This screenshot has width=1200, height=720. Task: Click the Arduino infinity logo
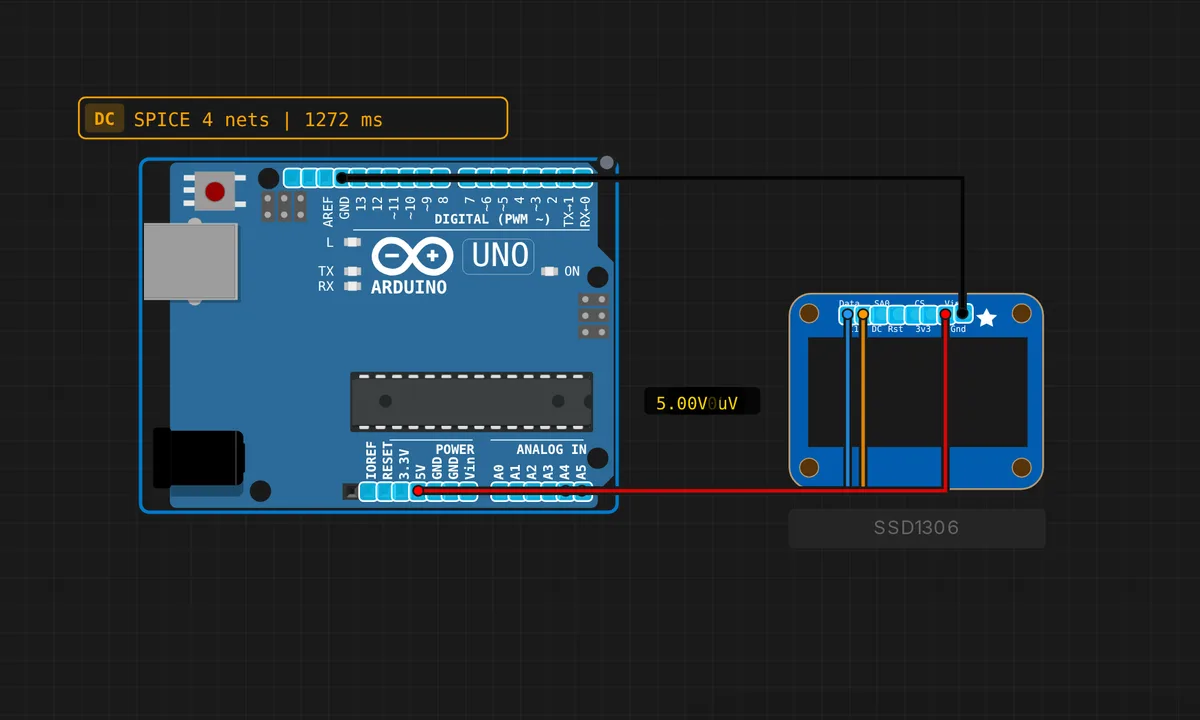[410, 256]
